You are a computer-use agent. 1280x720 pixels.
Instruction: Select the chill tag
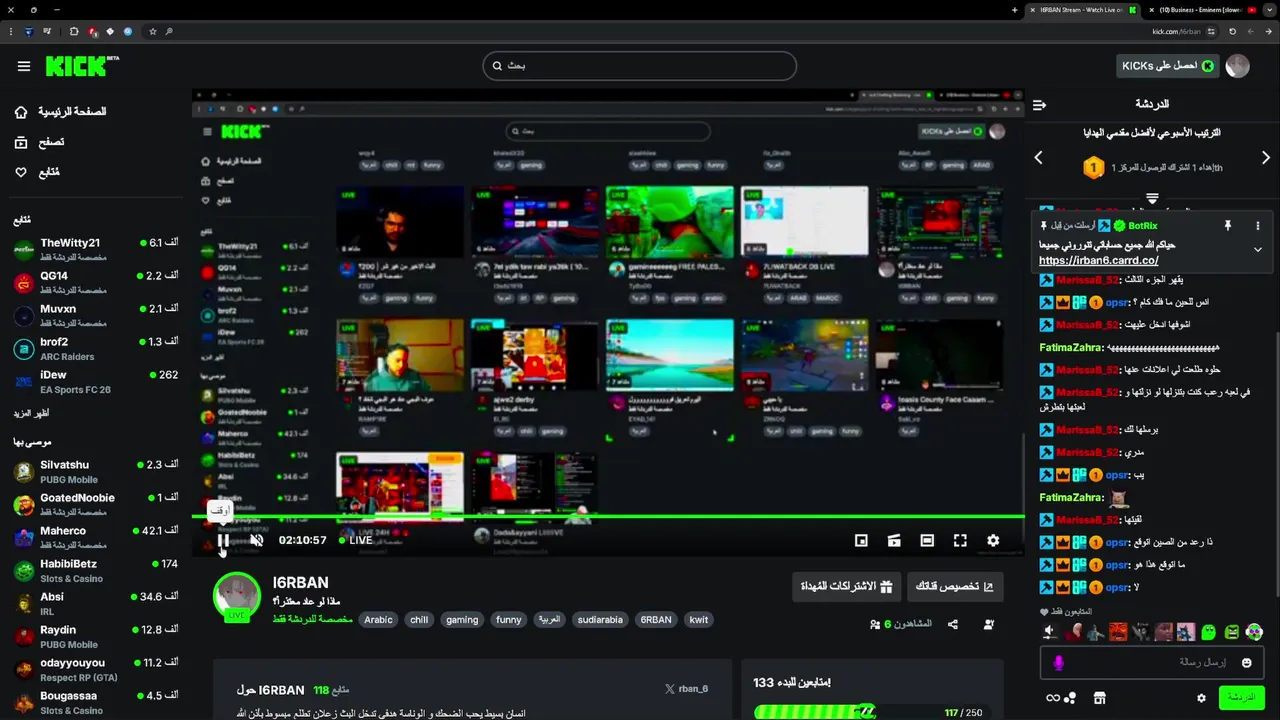(419, 620)
